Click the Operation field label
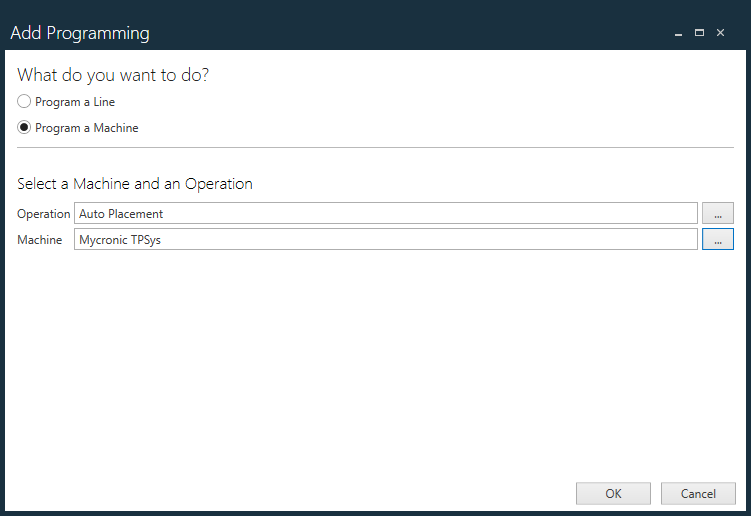751x516 pixels. (x=44, y=214)
